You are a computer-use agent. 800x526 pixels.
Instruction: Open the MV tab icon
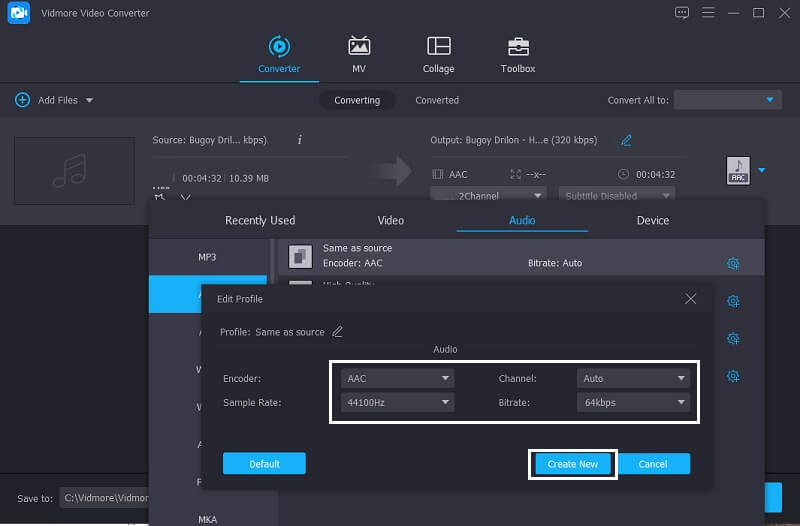pos(358,47)
